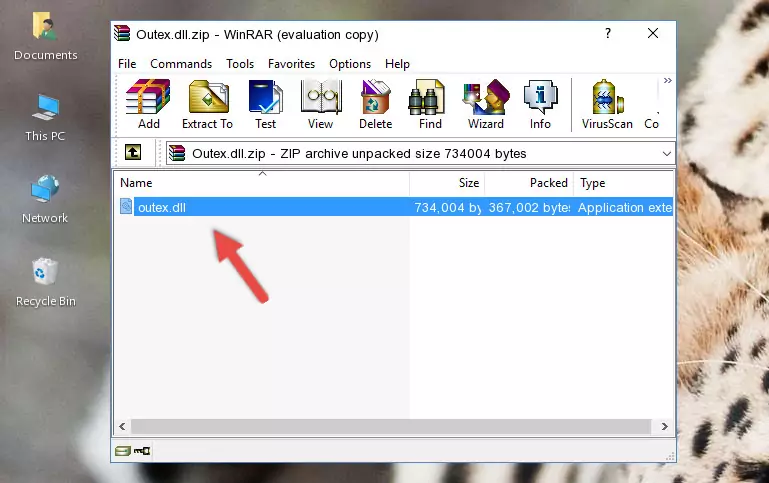Viewport: 769px width, 483px height.
Task: Close the WinRAR window
Action: click(x=653, y=33)
